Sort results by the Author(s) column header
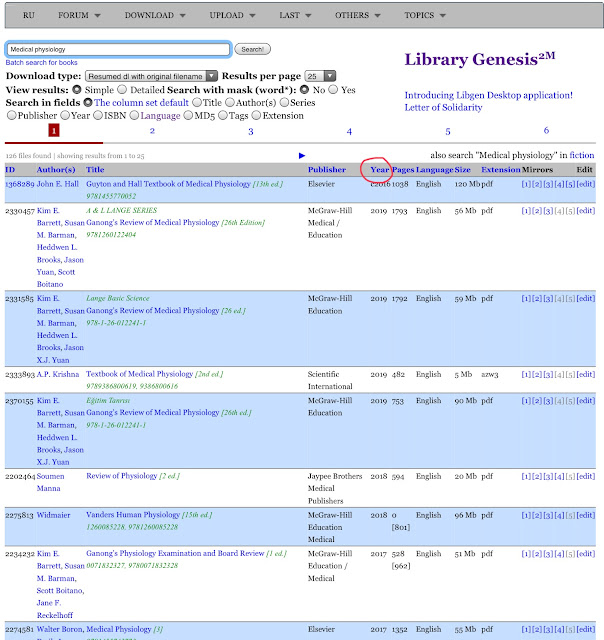This screenshot has height=640, width=604. (x=56, y=169)
